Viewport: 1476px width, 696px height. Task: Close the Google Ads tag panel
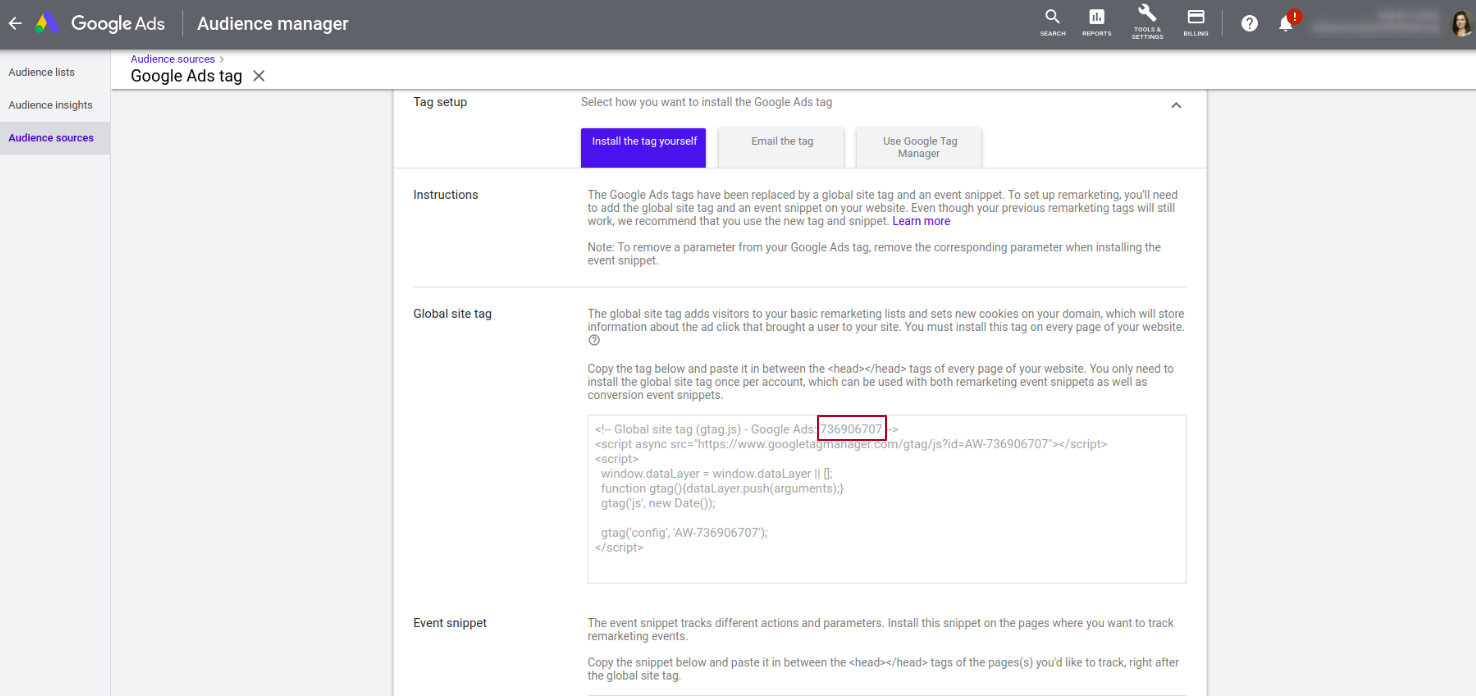259,76
